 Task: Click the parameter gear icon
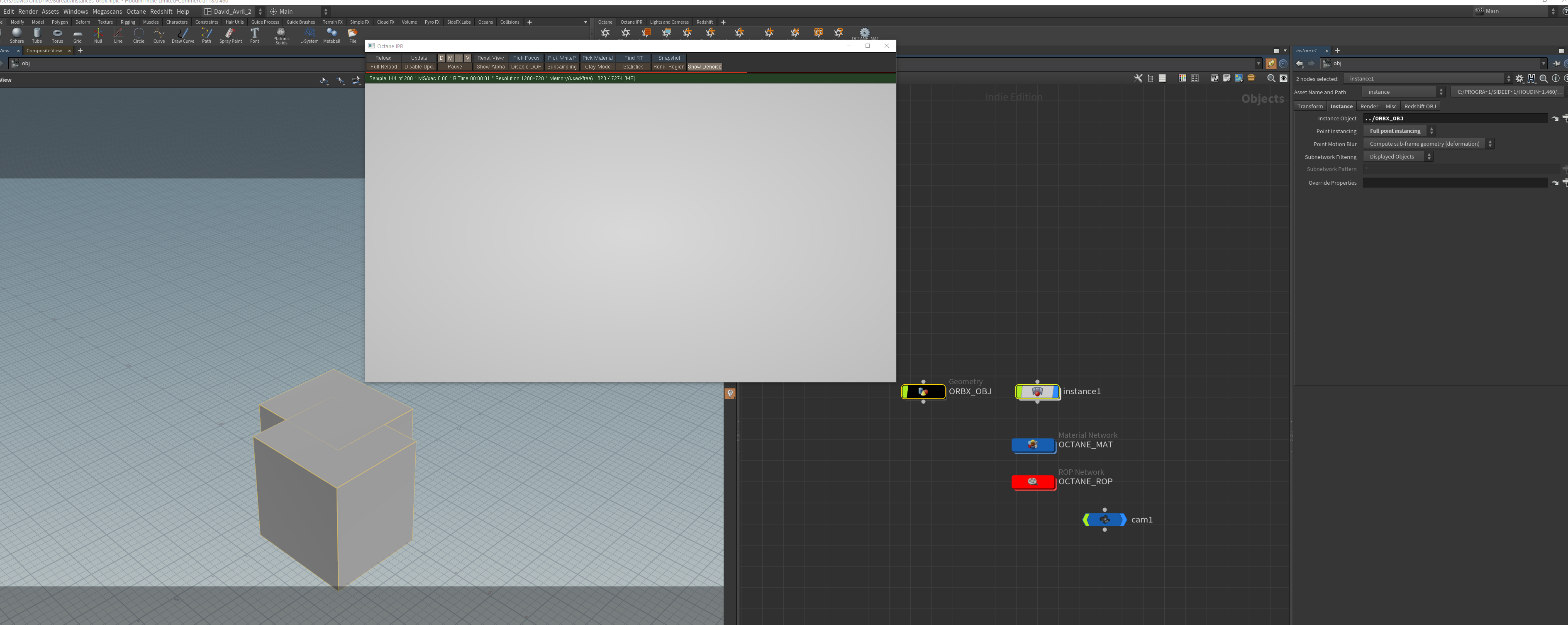(1519, 78)
